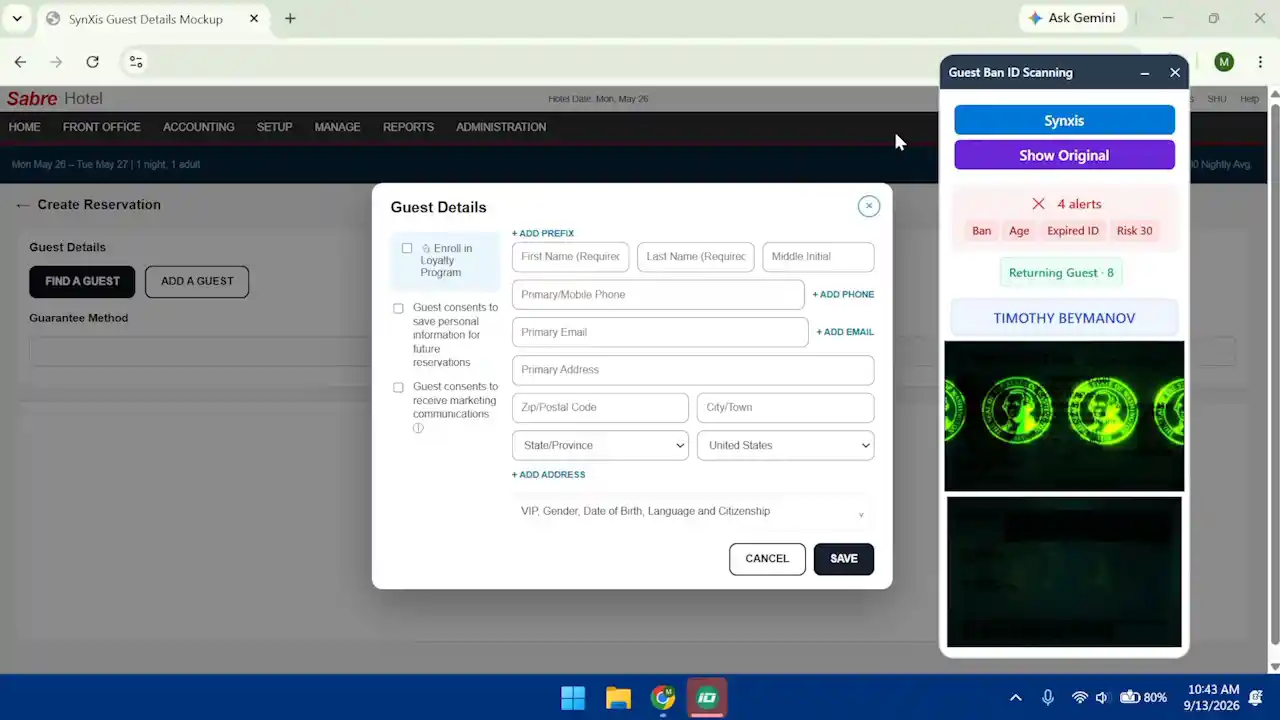The height and width of the screenshot is (720, 1280).
Task: Click the CANCEL button
Action: pyautogui.click(x=767, y=559)
